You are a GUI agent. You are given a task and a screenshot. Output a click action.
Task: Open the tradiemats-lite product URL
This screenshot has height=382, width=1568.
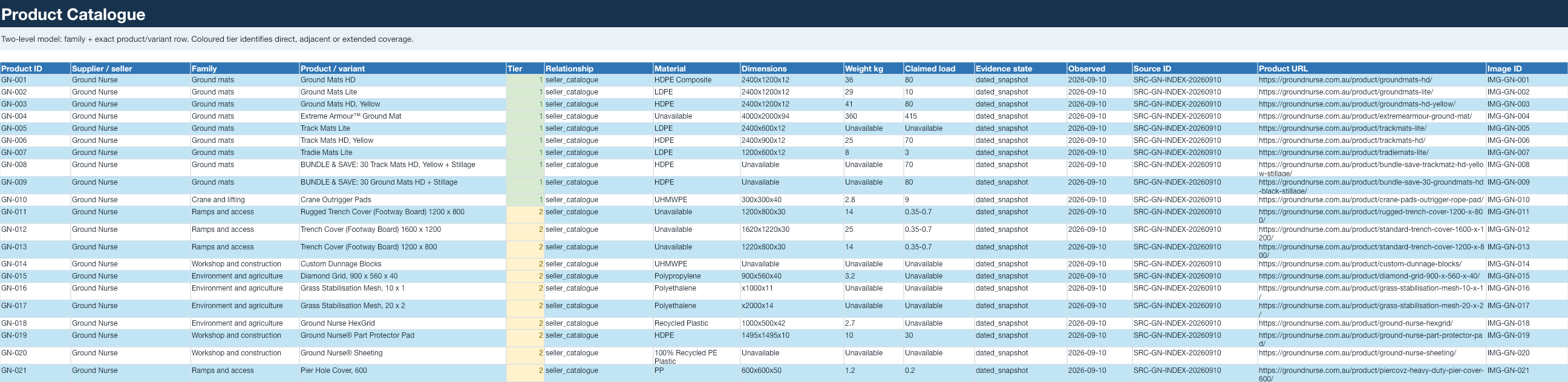[x=1344, y=153]
